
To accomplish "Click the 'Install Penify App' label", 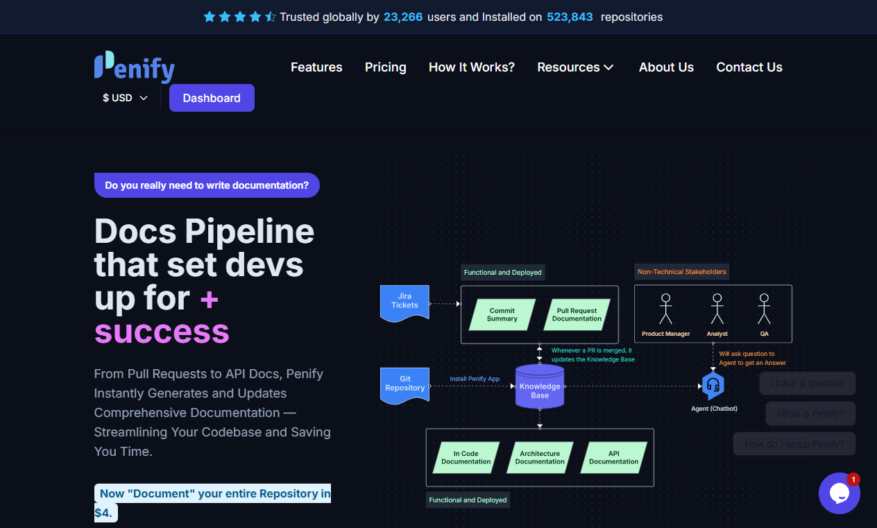I will pyautogui.click(x=474, y=379).
